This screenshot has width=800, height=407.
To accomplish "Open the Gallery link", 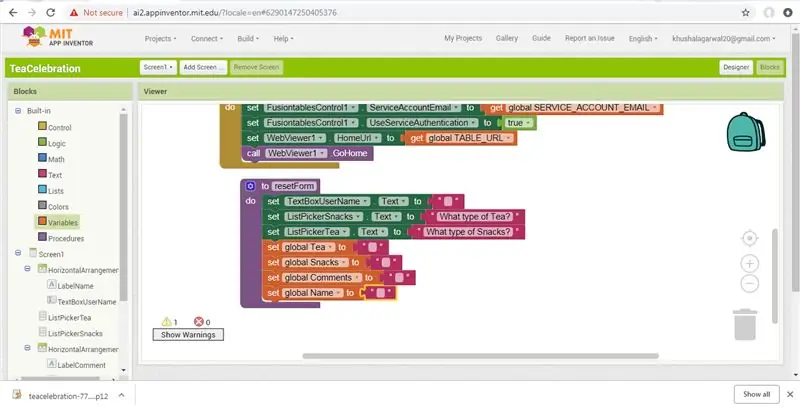I will pyautogui.click(x=507, y=38).
